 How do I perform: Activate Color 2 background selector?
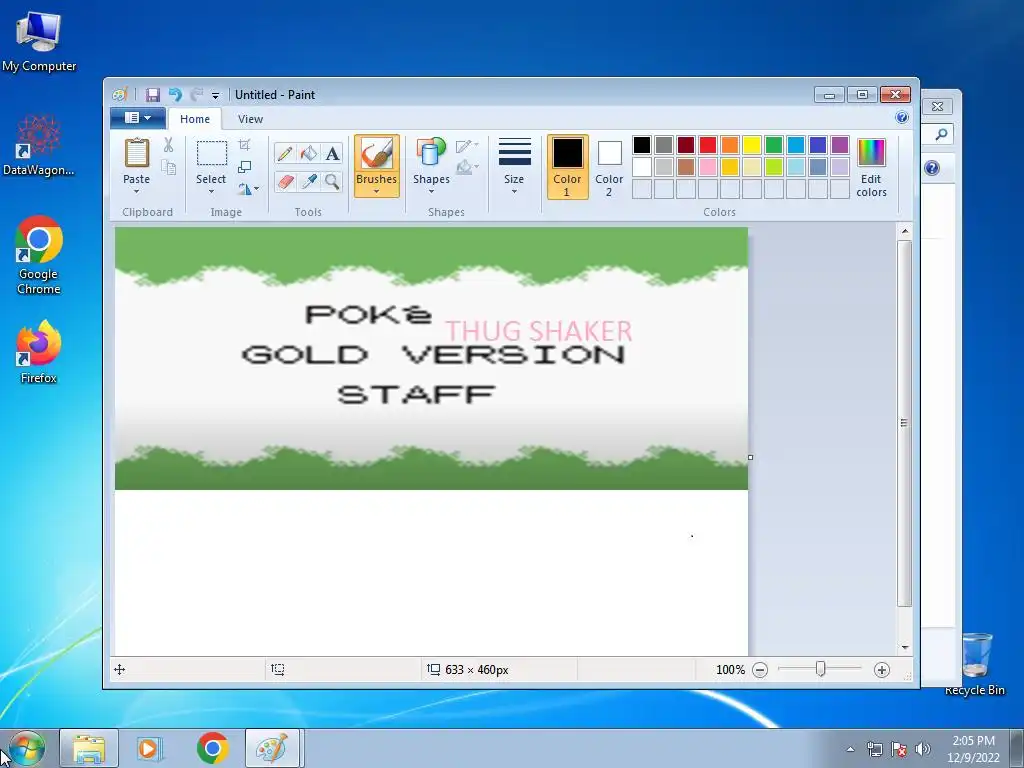coord(609,167)
